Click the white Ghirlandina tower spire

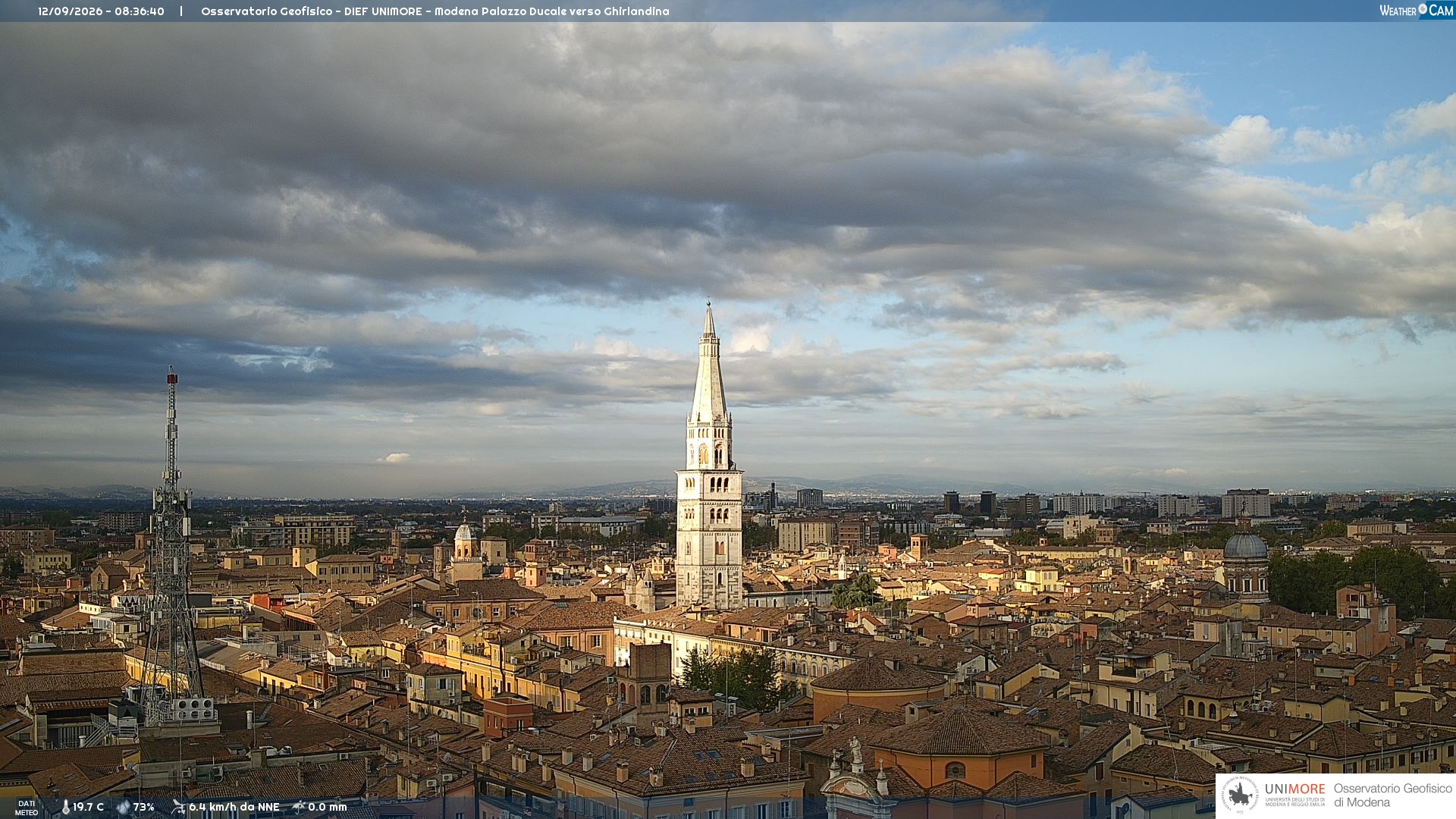click(x=709, y=362)
